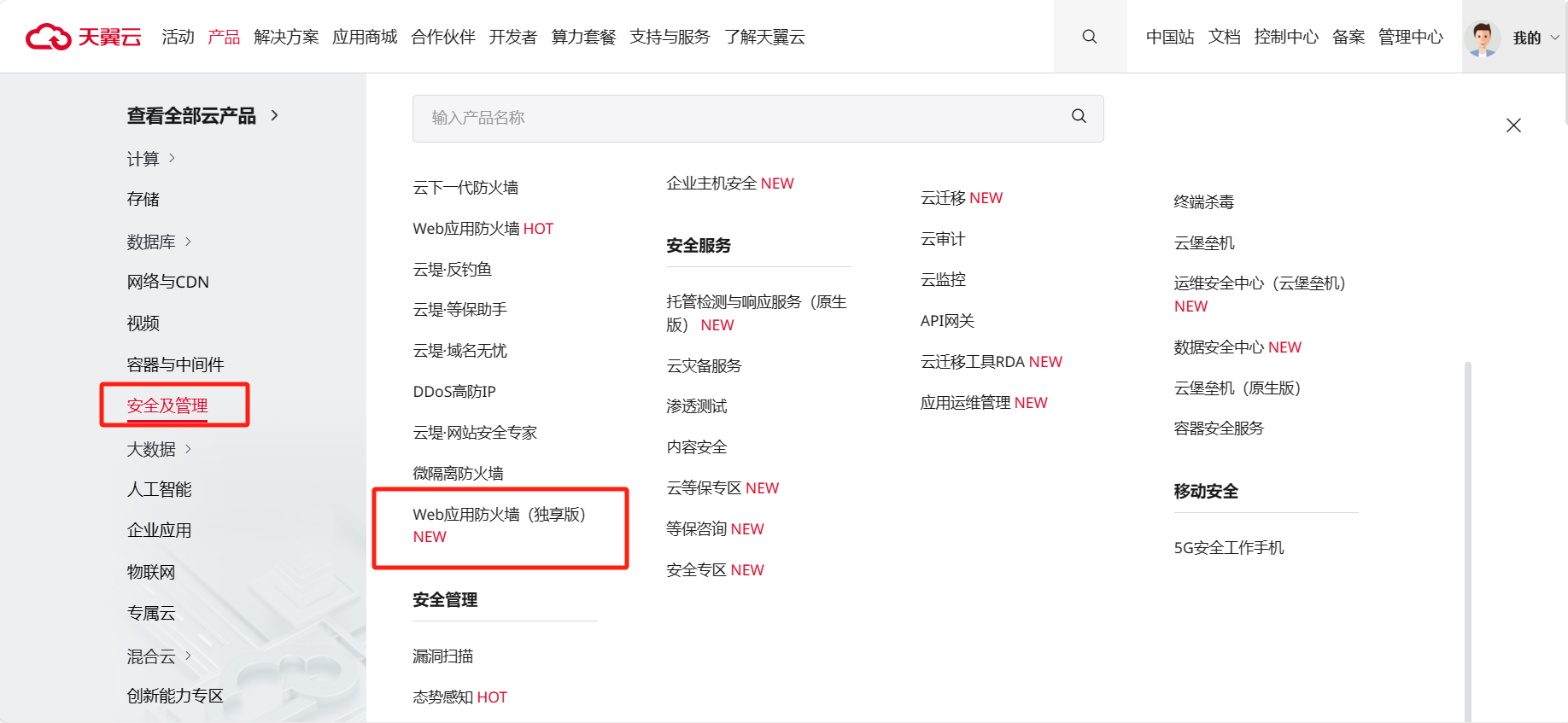The width and height of the screenshot is (1568, 723).
Task: Open 内容安全 product
Action: pos(697,446)
